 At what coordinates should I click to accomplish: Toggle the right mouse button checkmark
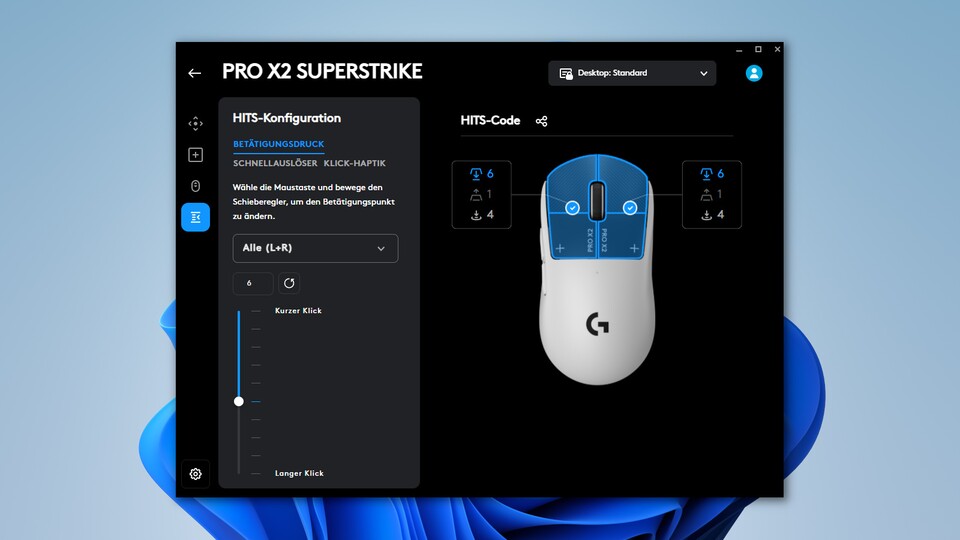(x=629, y=208)
